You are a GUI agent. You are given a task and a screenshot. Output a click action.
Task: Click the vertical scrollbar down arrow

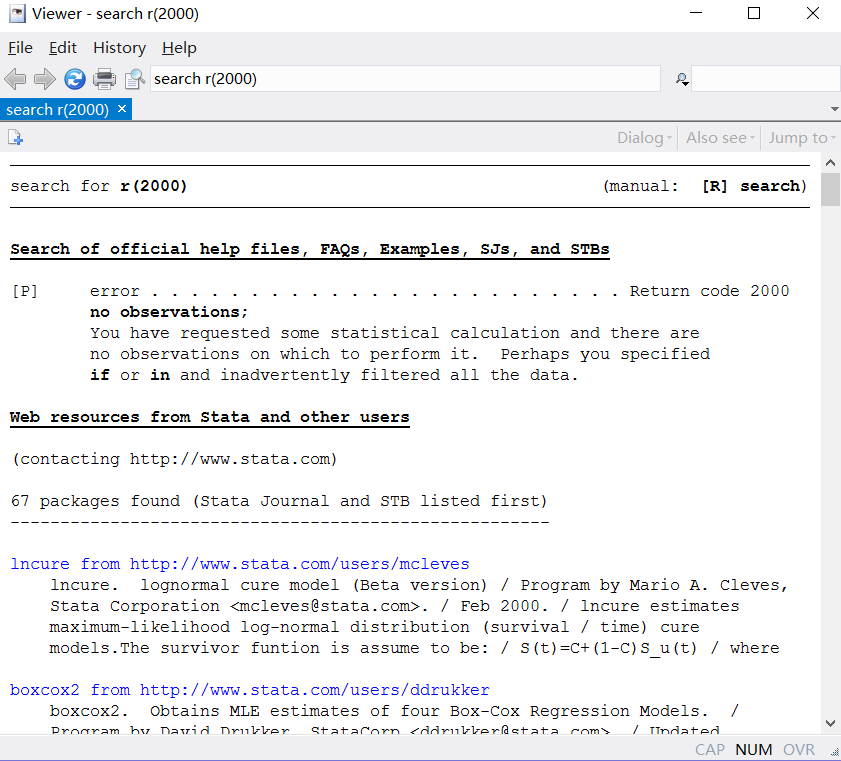pyautogui.click(x=830, y=723)
